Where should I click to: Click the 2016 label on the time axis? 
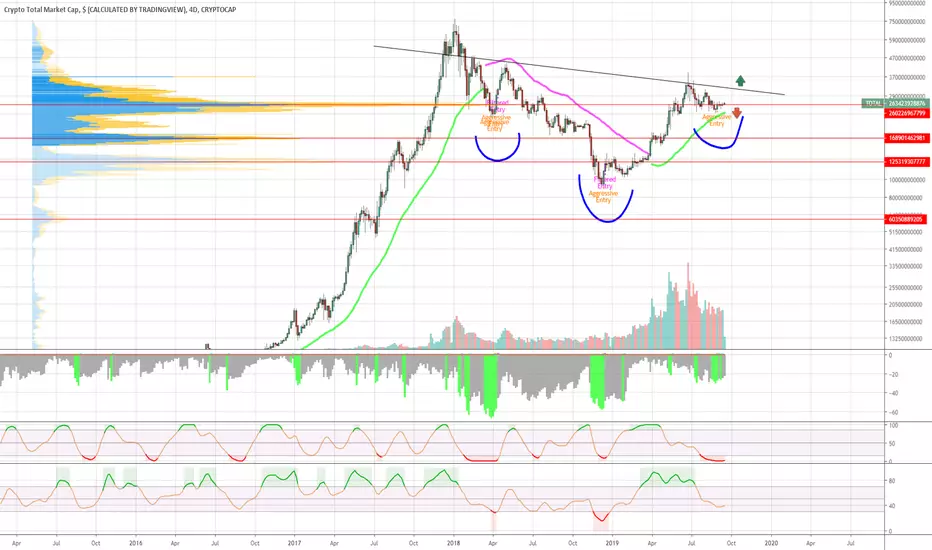point(136,543)
